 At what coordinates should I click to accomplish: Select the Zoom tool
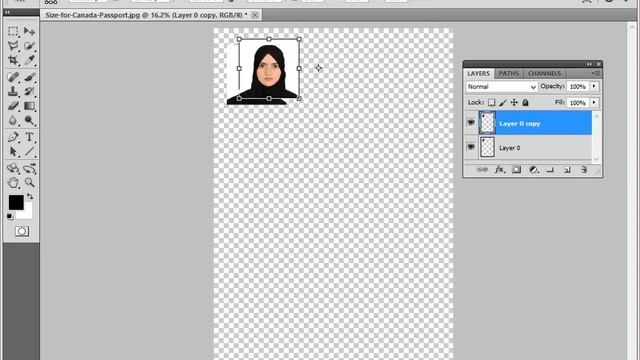pos(29,182)
